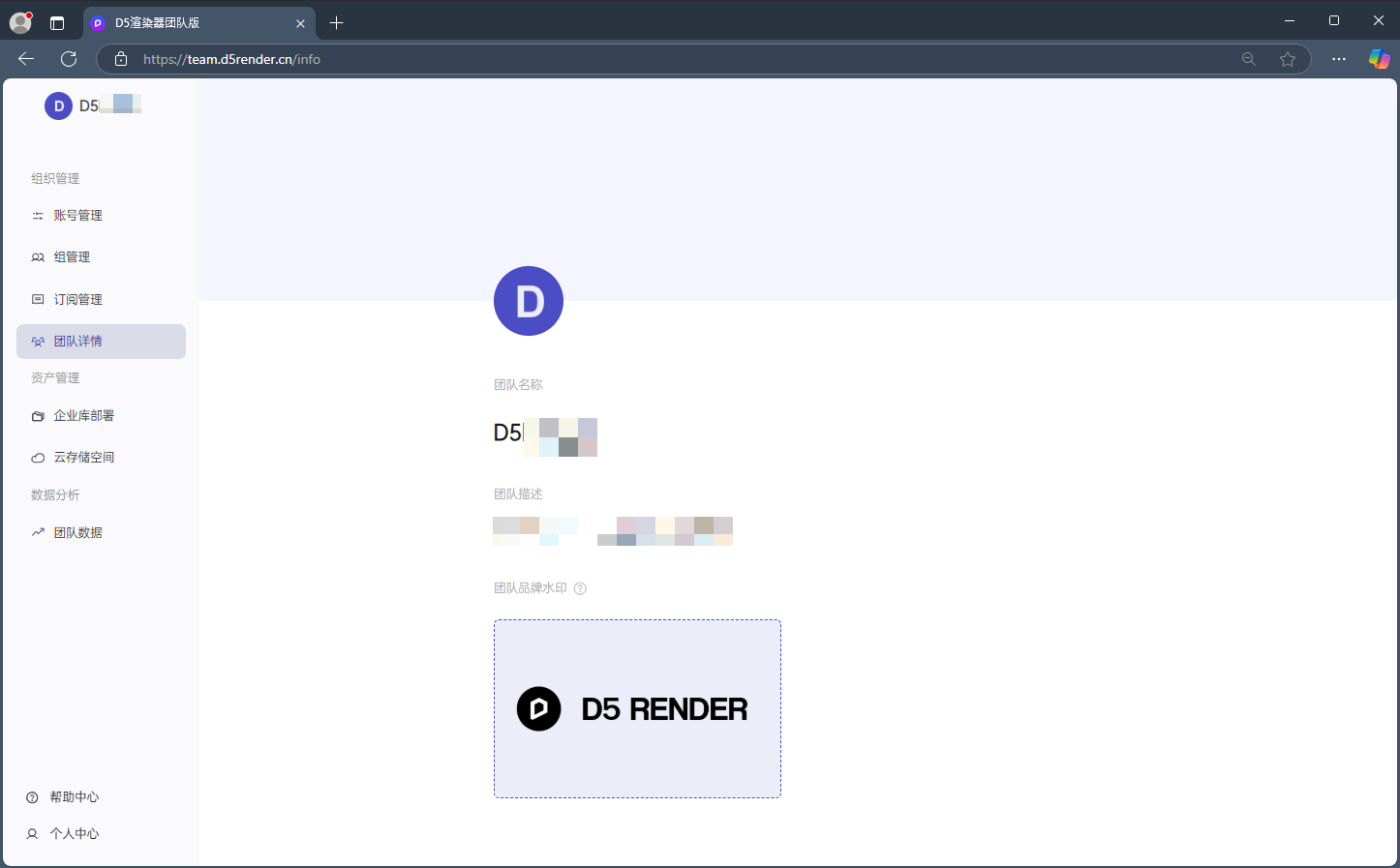Click the 团队描述 label
The width and height of the screenshot is (1400, 868).
coord(518,494)
